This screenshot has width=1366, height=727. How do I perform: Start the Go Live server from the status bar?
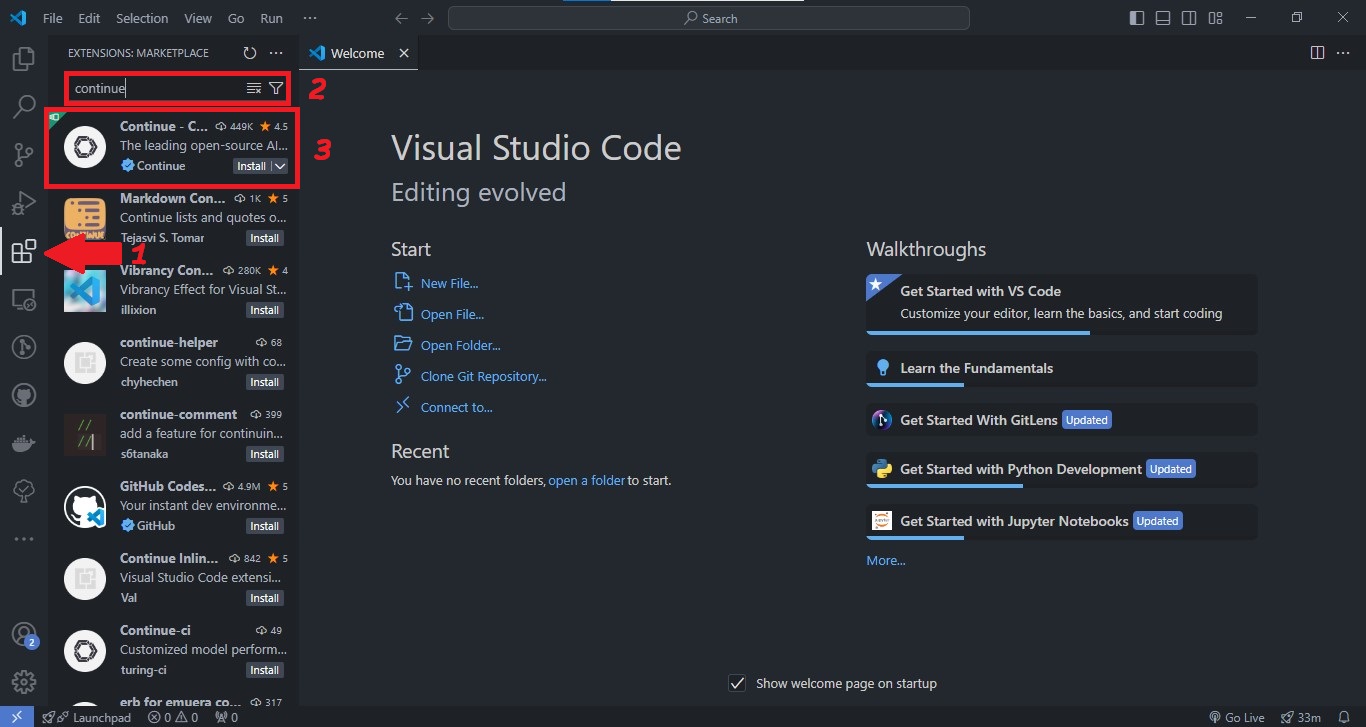[x=1237, y=716]
